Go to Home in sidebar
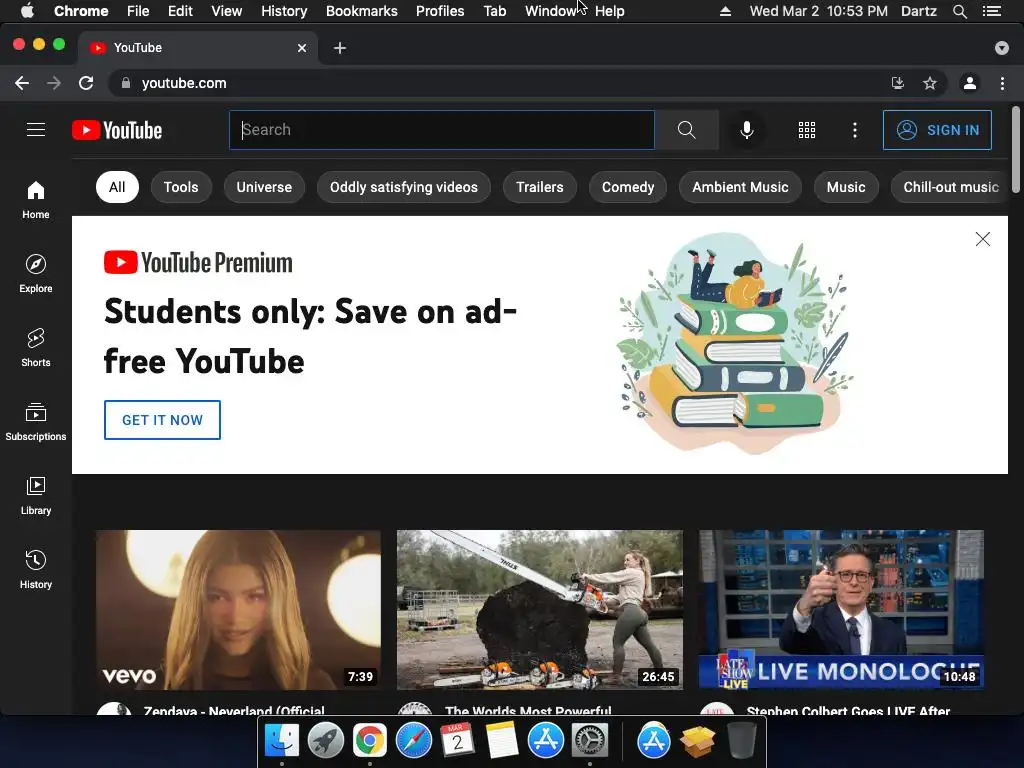Viewport: 1024px width, 768px height. 36,200
